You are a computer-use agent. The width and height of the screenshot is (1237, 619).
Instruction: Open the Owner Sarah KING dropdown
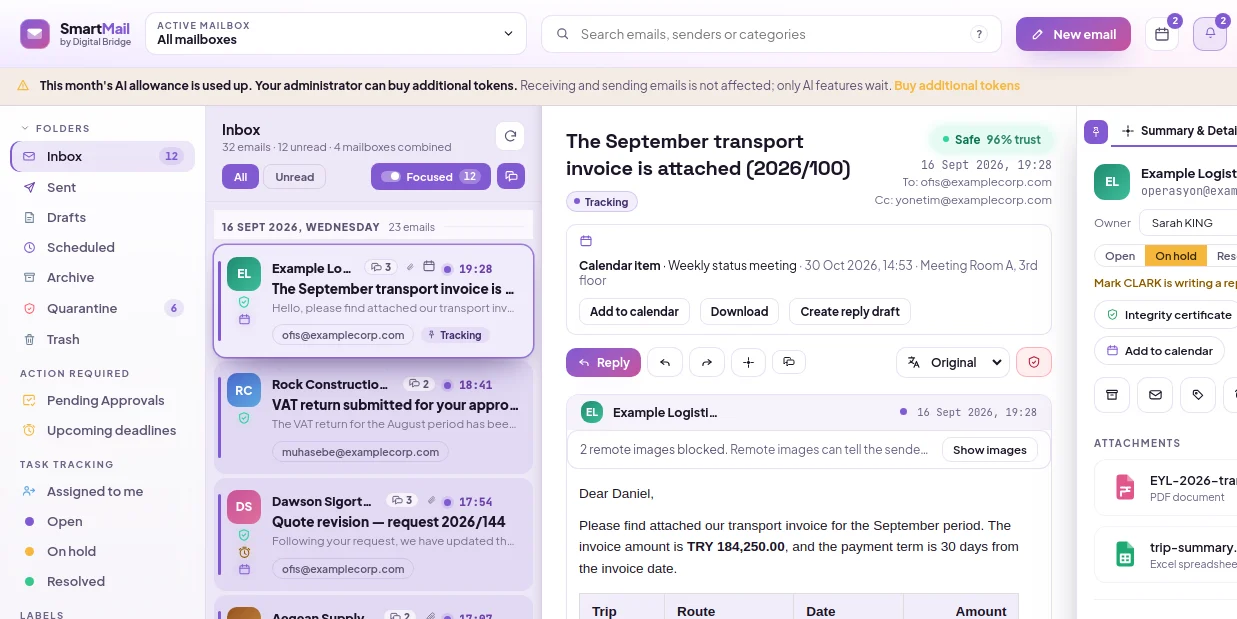(x=1190, y=223)
